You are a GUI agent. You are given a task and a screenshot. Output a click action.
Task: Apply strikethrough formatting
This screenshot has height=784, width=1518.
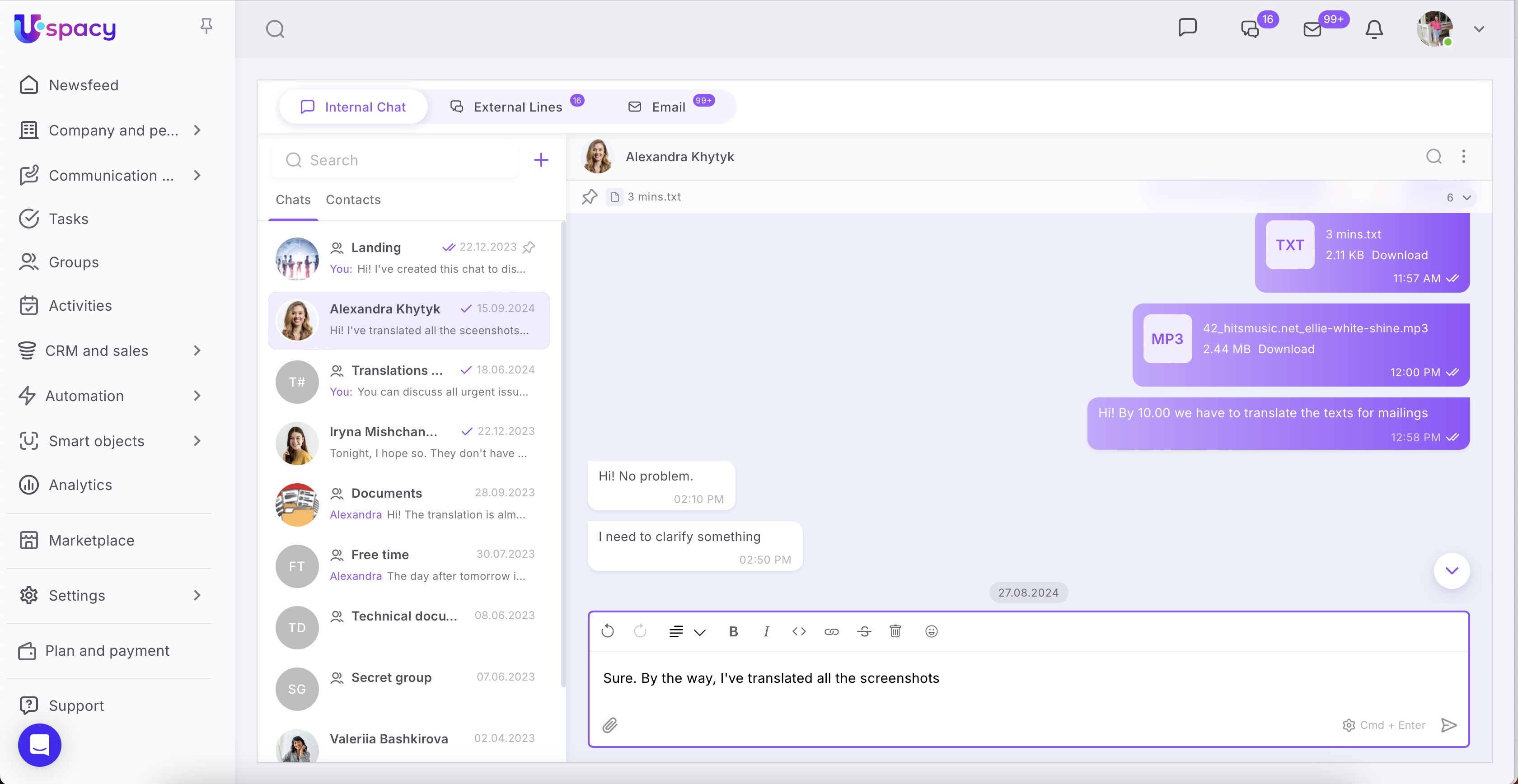864,631
